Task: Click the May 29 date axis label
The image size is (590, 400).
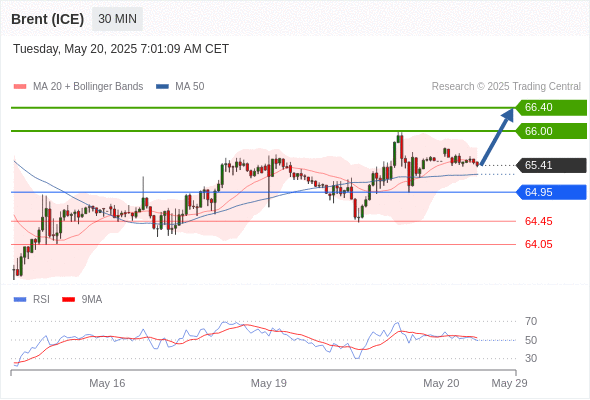Action: pos(509,383)
